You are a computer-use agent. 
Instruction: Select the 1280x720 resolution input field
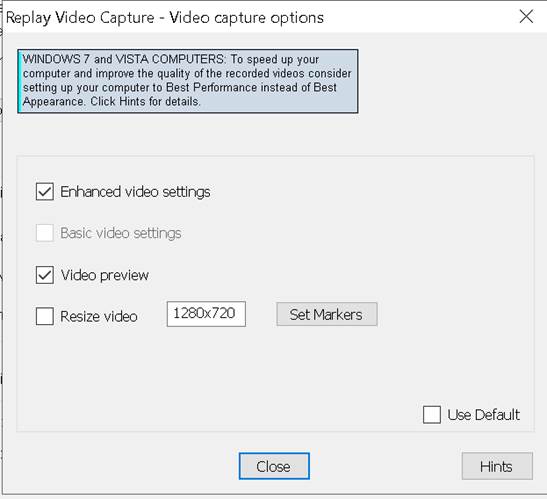click(x=206, y=314)
